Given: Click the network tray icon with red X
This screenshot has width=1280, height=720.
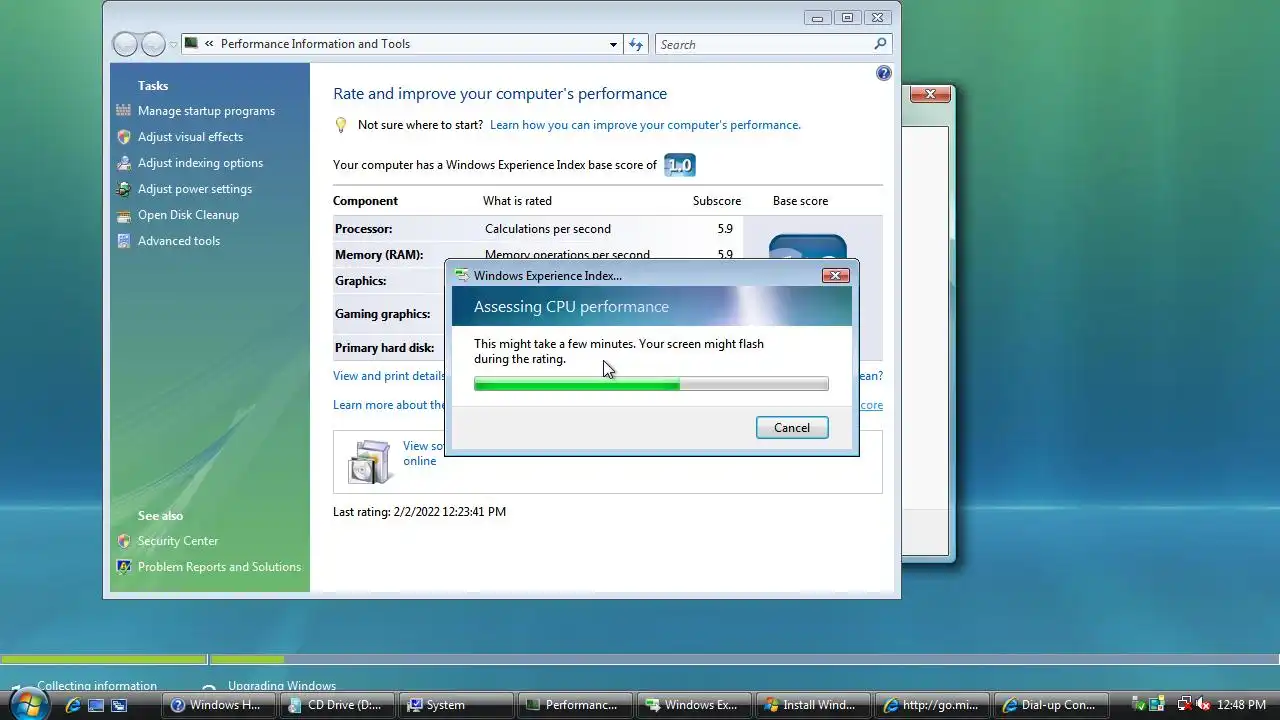Looking at the screenshot, I should coord(1183,705).
